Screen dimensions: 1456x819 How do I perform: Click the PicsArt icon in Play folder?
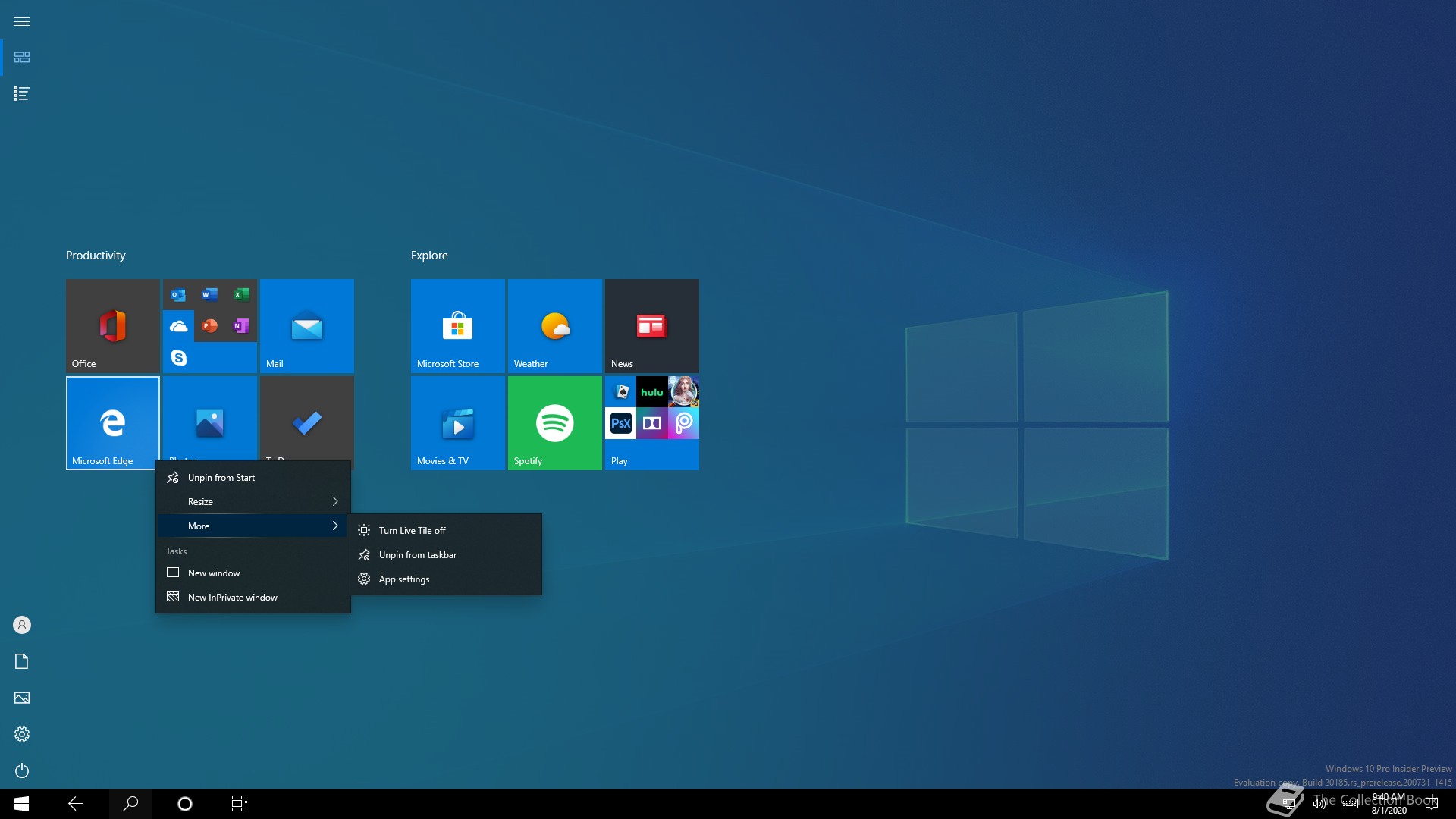(683, 423)
